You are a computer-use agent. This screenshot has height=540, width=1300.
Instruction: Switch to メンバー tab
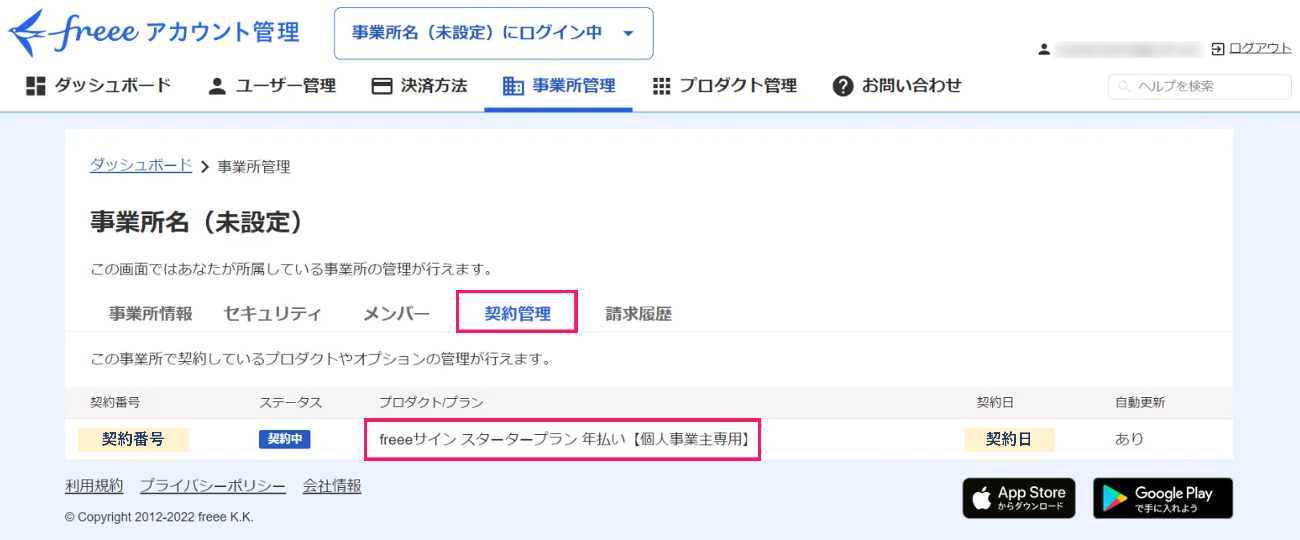coord(396,313)
